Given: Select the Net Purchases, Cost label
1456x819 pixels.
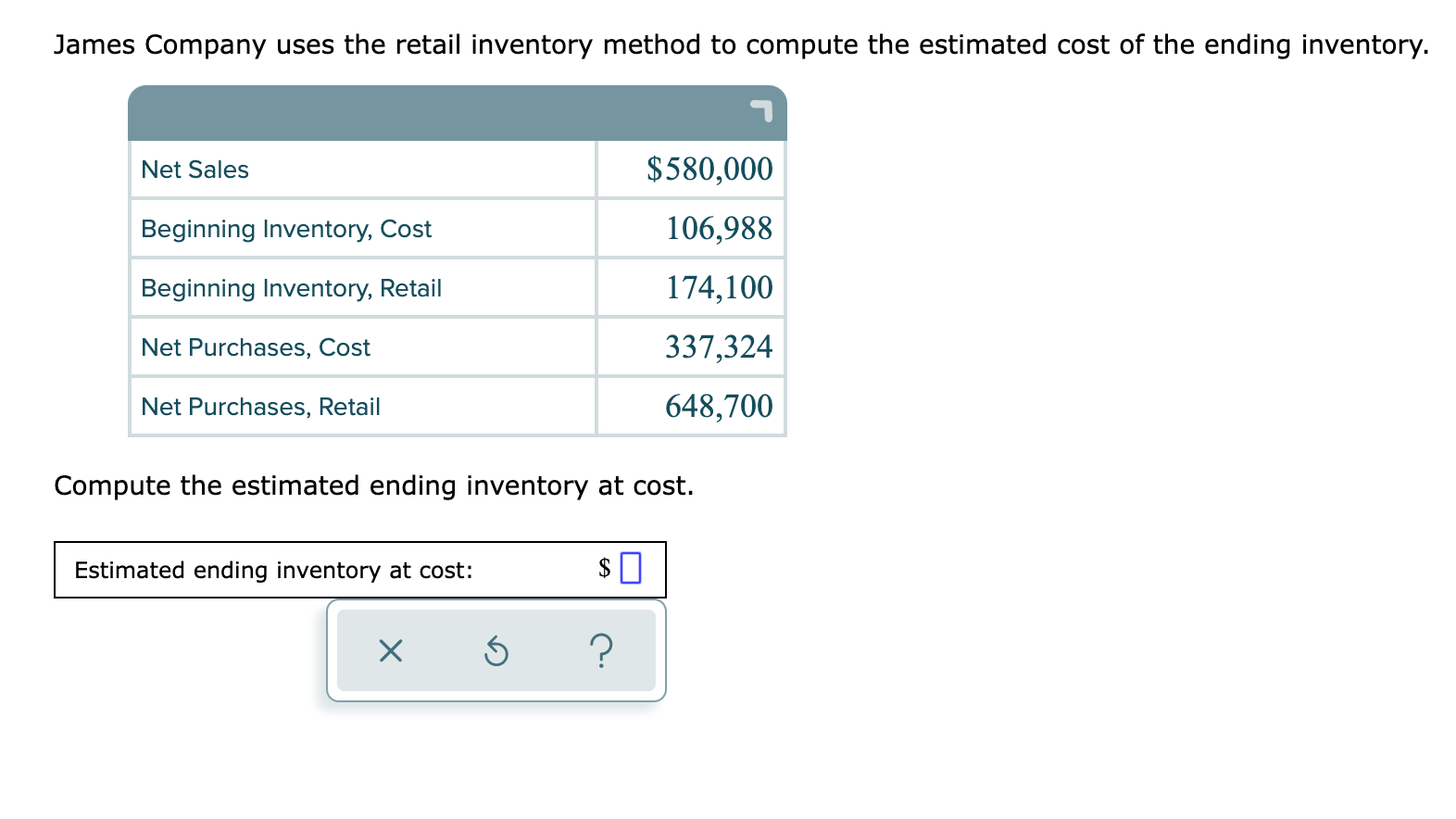Looking at the screenshot, I should [256, 347].
